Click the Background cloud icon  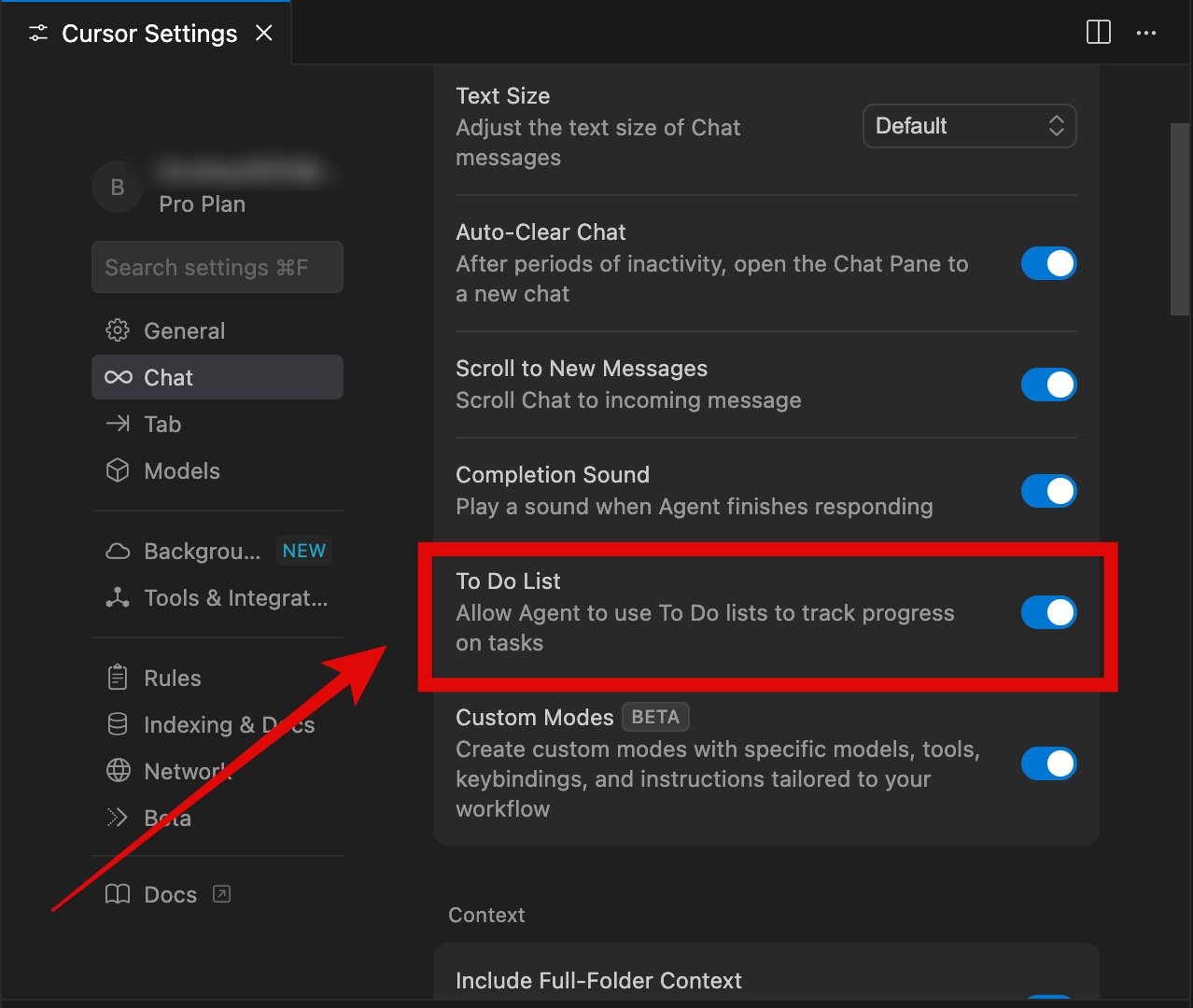click(118, 551)
